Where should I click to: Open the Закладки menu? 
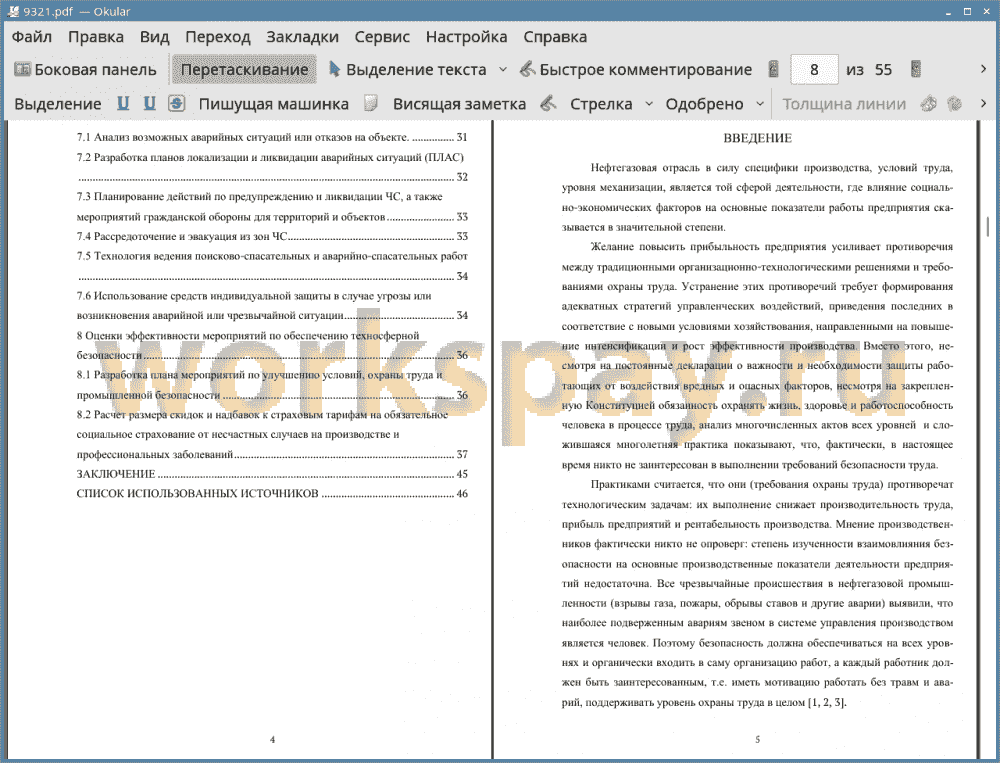[x=302, y=37]
